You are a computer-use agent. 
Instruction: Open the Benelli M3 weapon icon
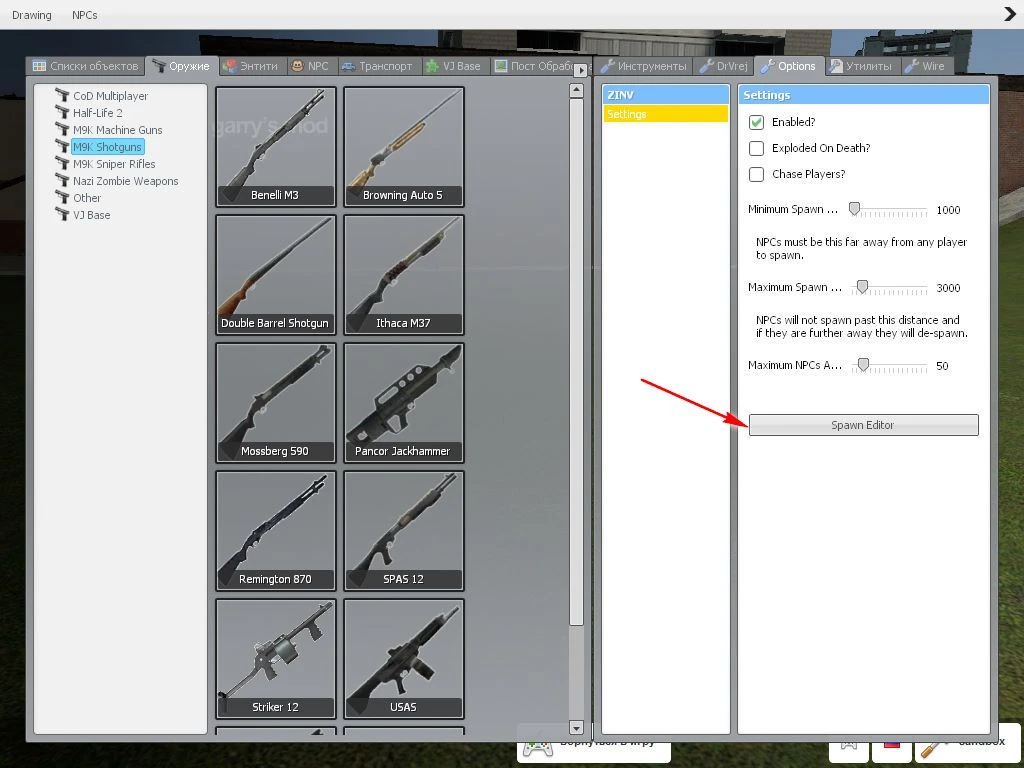coord(276,147)
